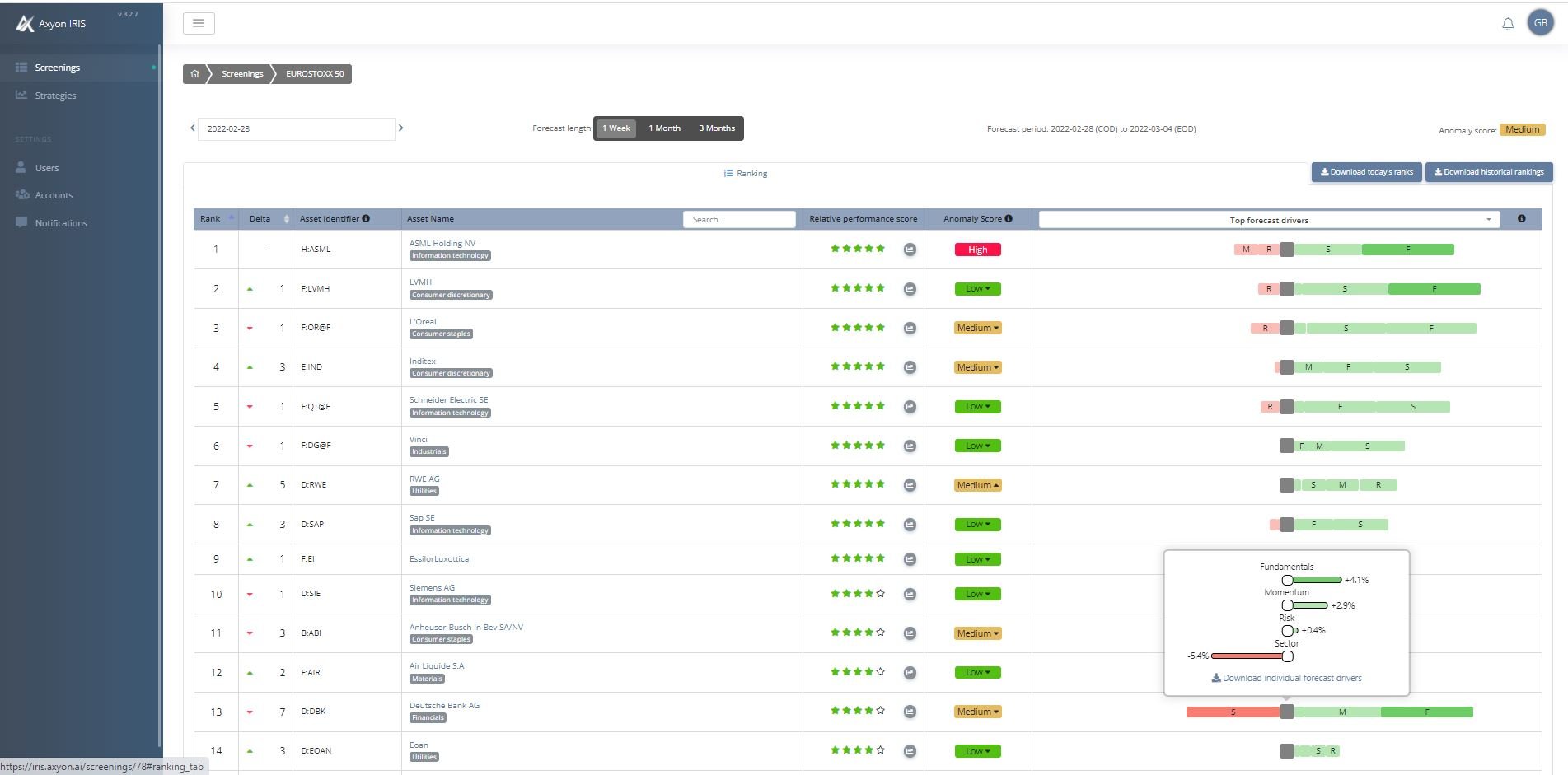Expand the Low anomaly badge for Vinci
Screen dimensions: 1568x775
pyautogui.click(x=978, y=446)
